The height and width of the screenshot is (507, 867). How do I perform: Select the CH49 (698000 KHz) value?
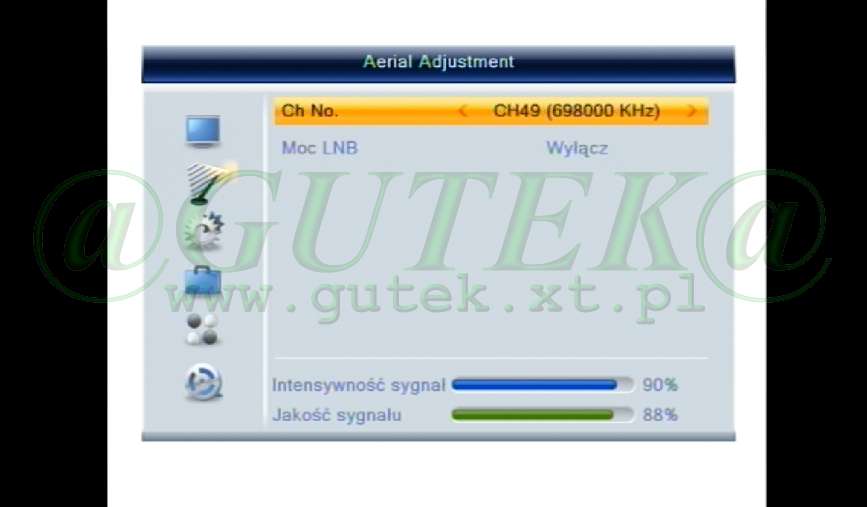tap(577, 111)
